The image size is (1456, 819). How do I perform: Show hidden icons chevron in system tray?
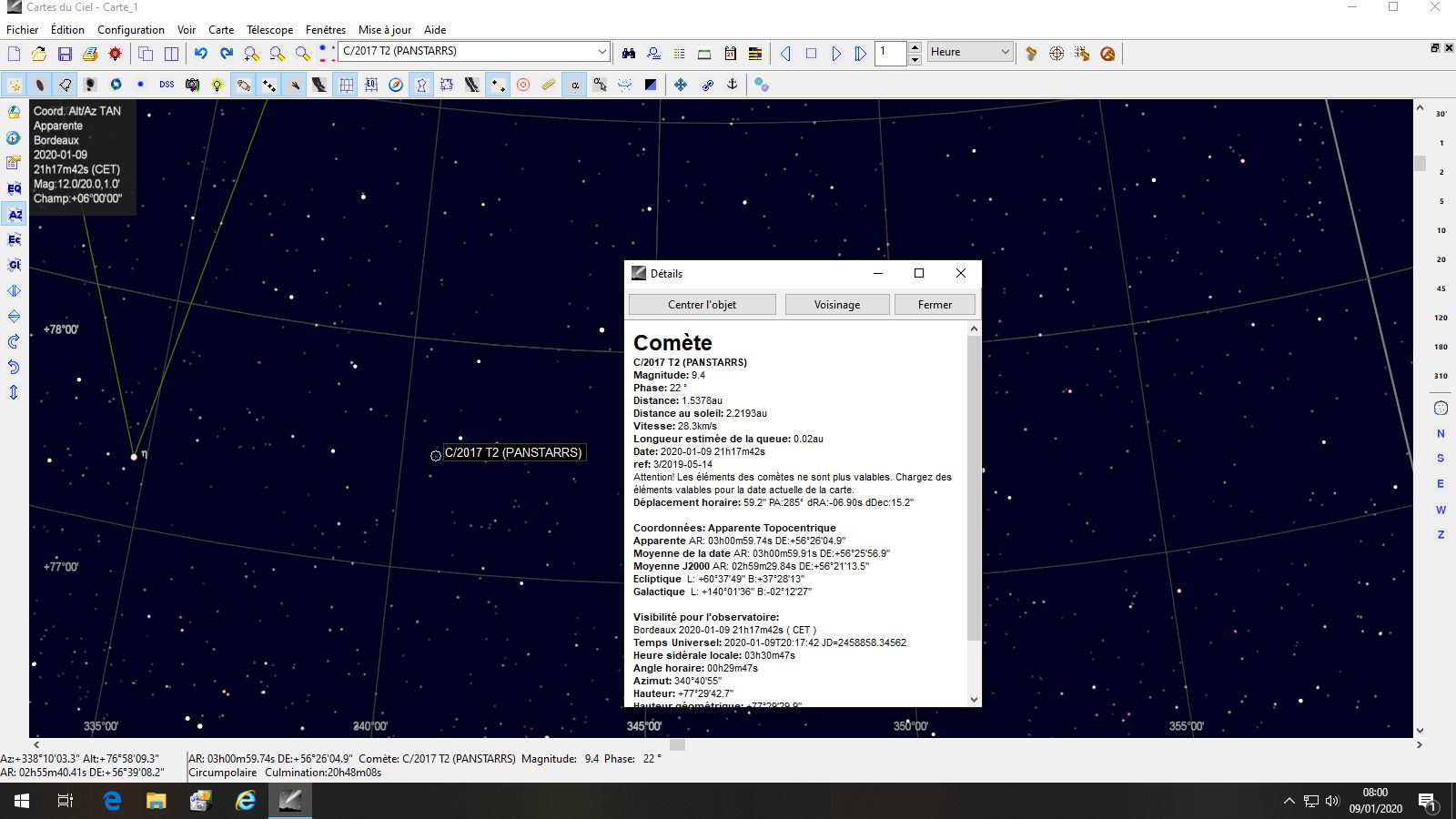pyautogui.click(x=1289, y=801)
